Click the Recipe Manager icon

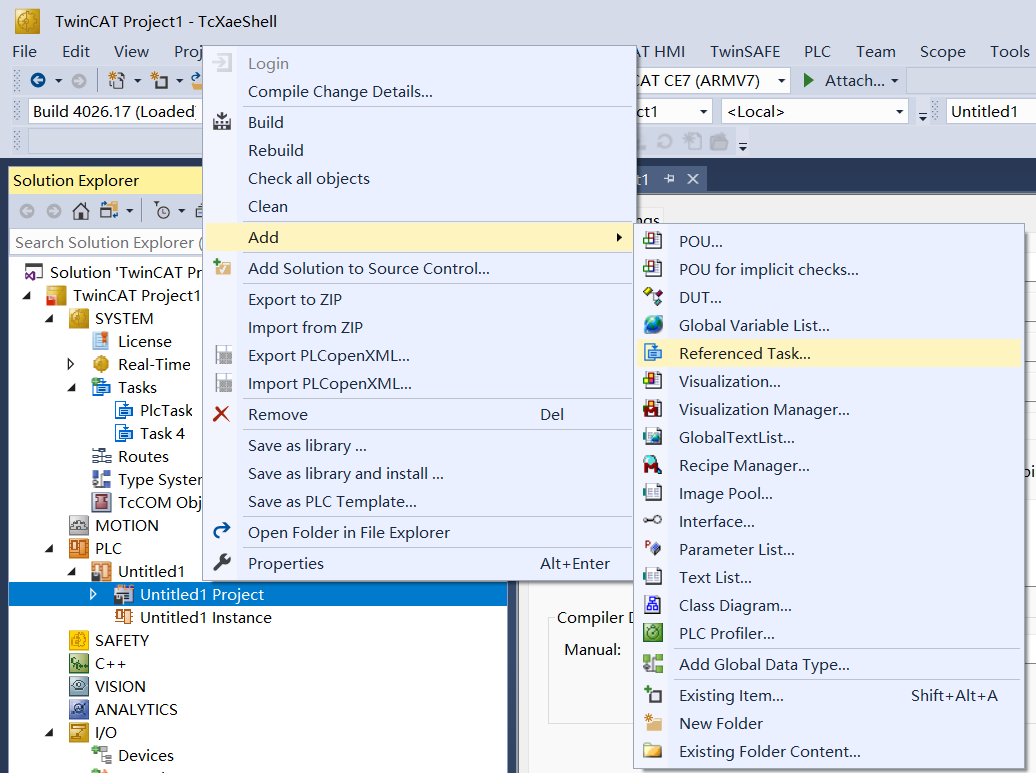(653, 465)
